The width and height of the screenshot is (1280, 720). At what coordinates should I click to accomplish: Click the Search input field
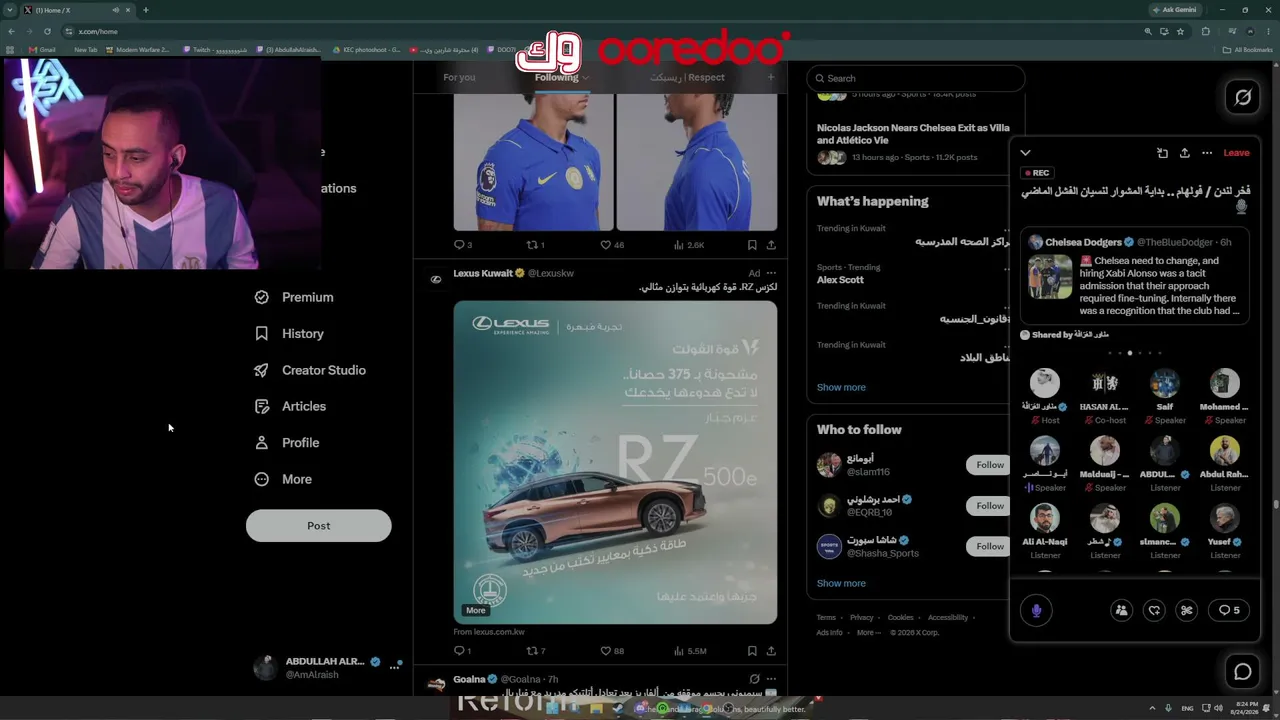916,78
